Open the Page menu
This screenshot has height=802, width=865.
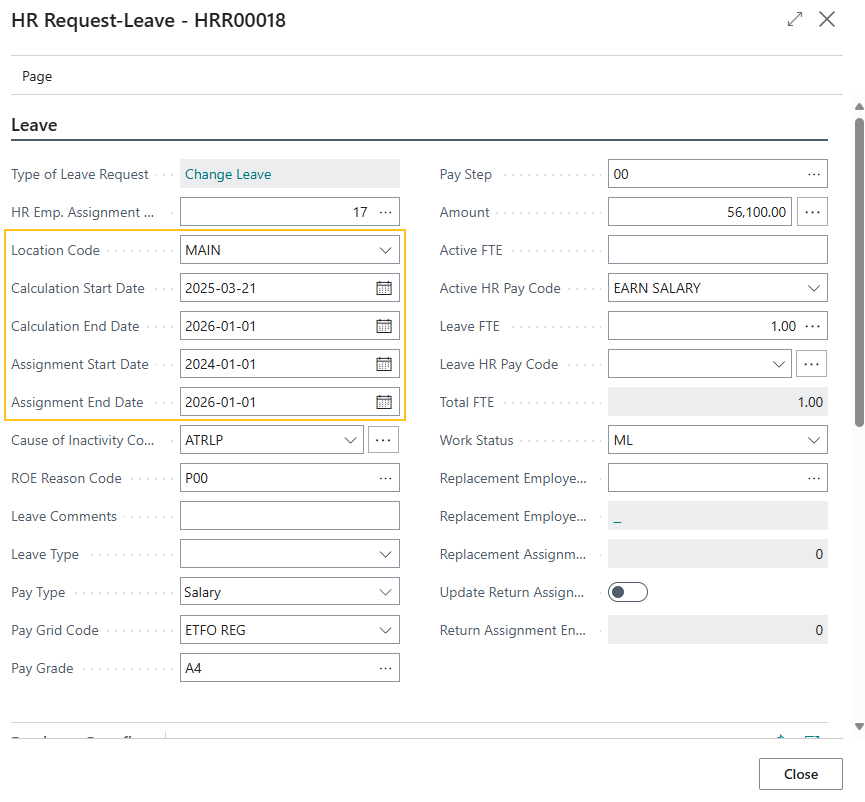(38, 76)
